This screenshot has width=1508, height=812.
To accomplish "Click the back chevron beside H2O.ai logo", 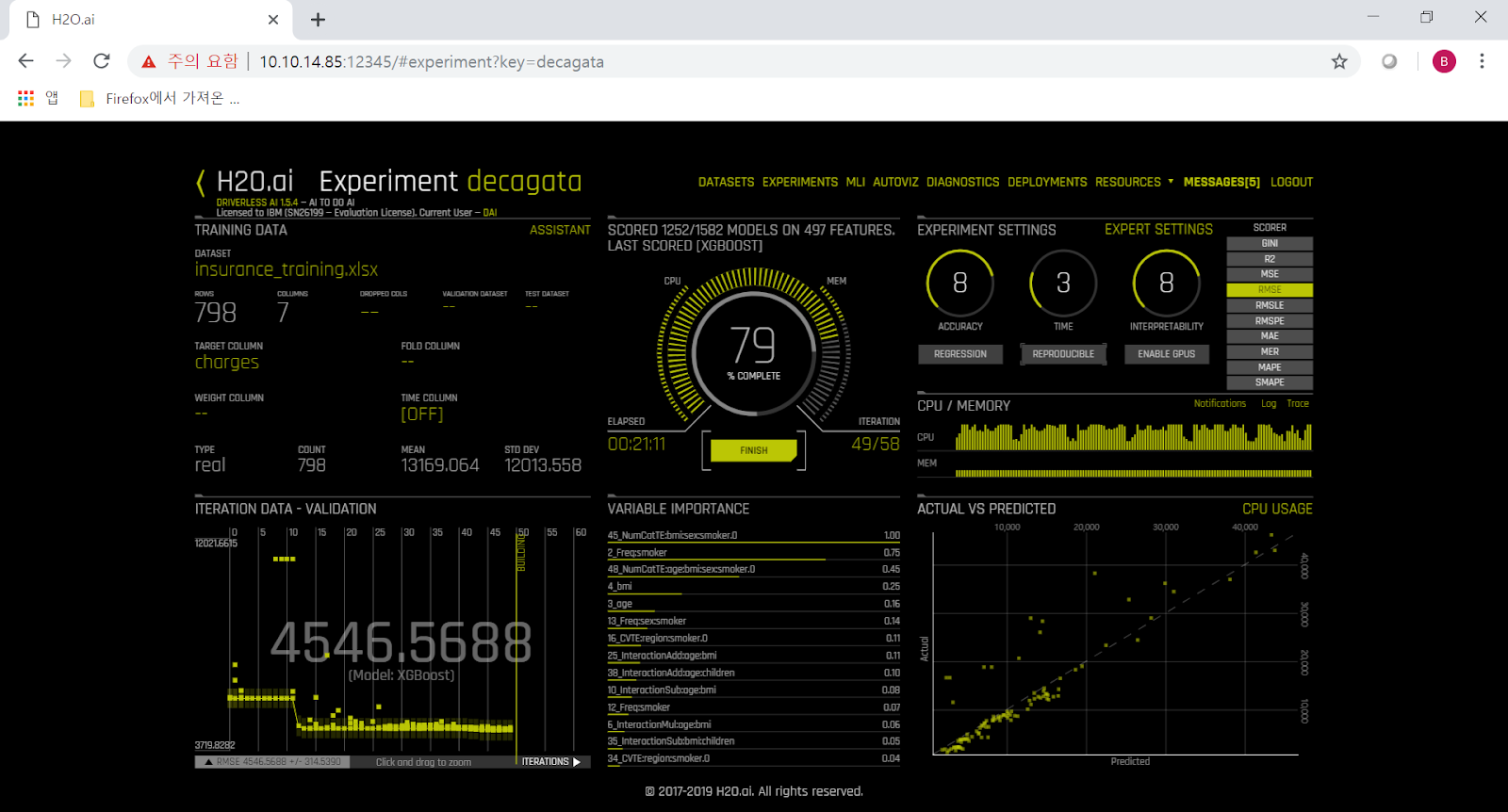I will point(200,183).
